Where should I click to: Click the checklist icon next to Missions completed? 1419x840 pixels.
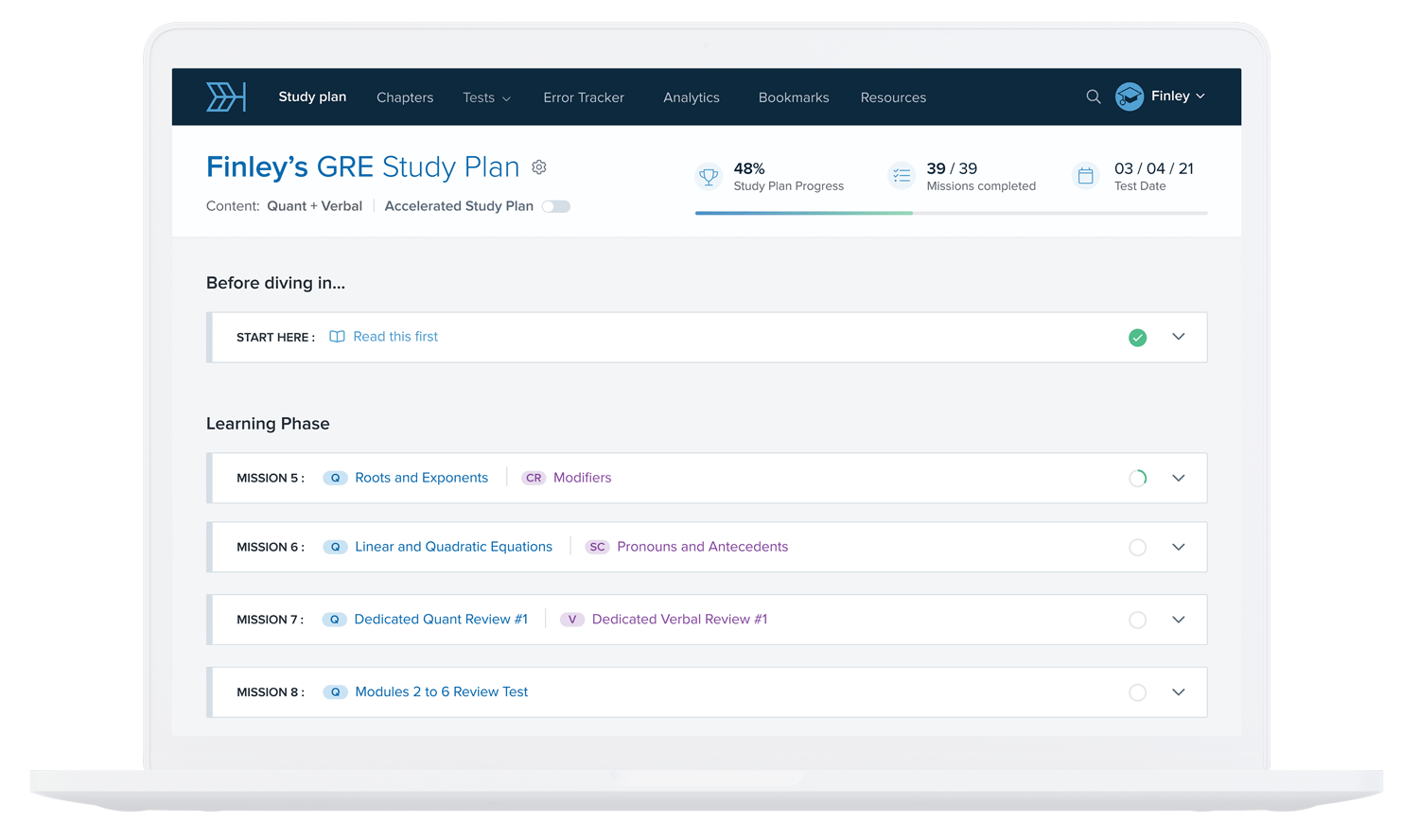click(901, 176)
